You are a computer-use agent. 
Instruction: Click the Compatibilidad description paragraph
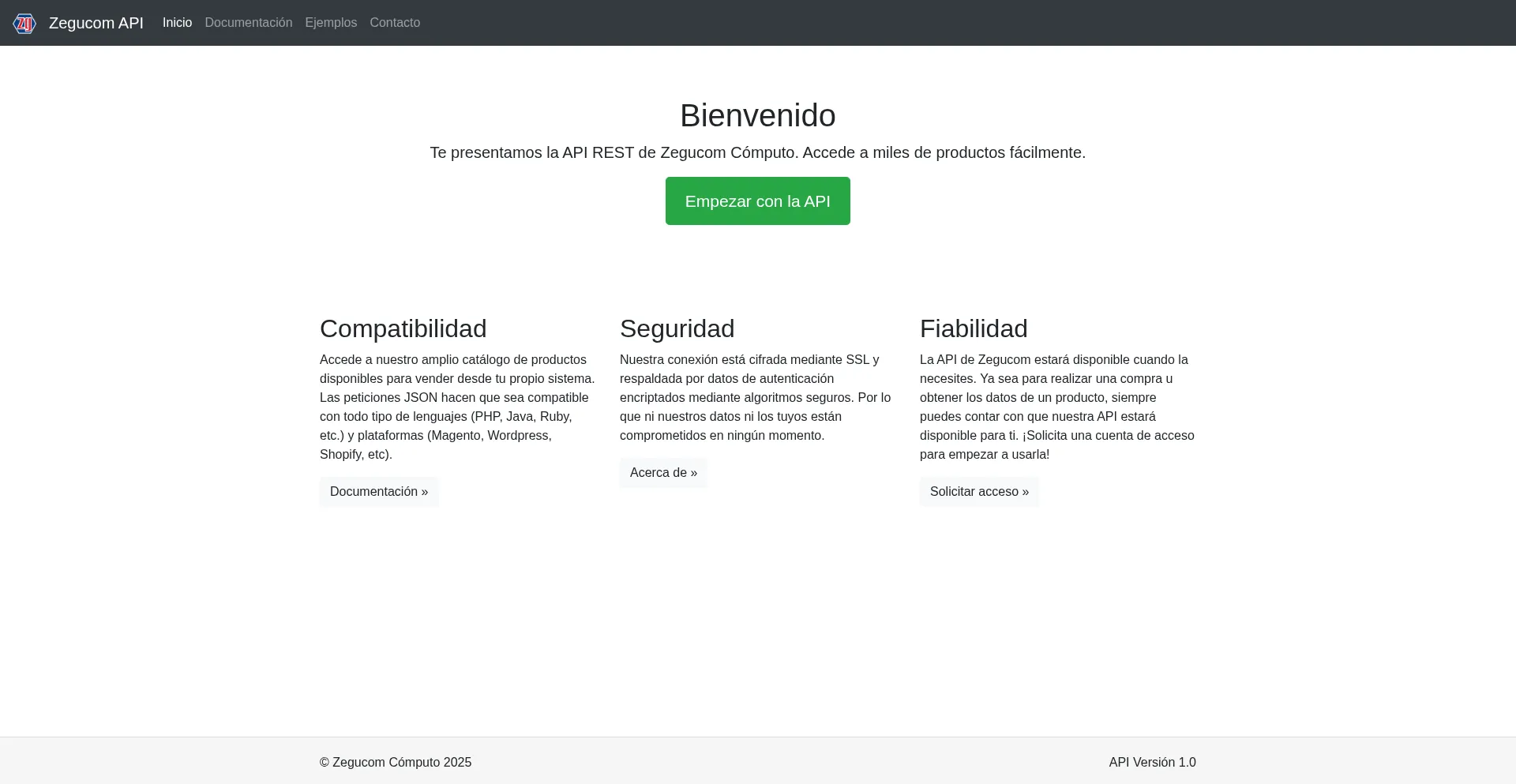point(456,407)
